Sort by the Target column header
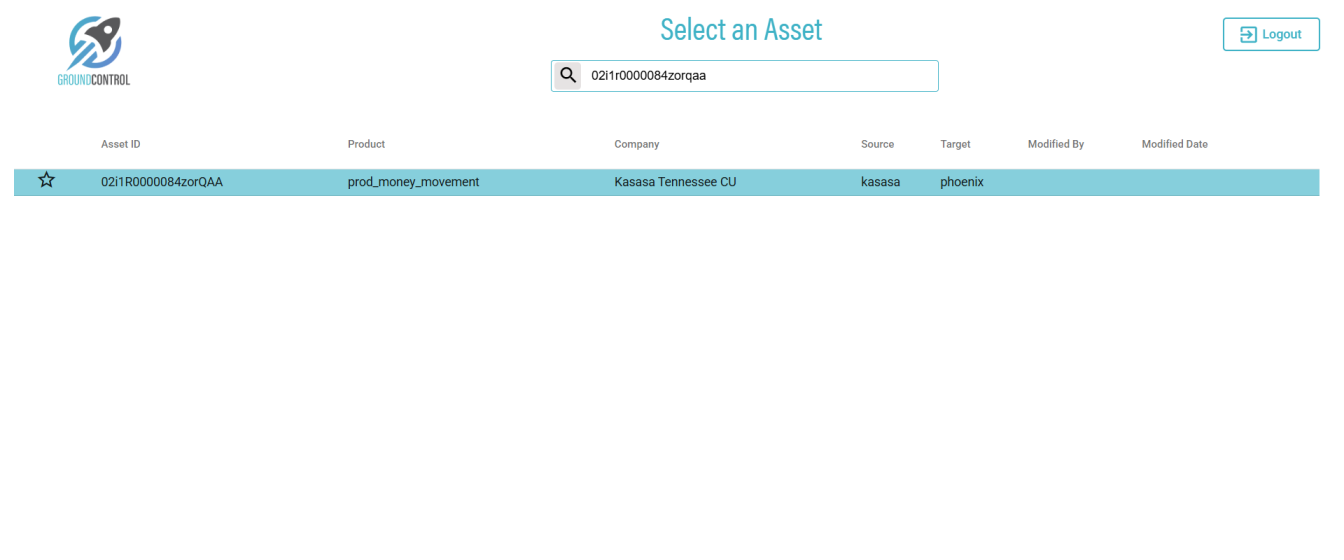Image resolution: width=1344 pixels, height=560 pixels. pyautogui.click(x=955, y=144)
